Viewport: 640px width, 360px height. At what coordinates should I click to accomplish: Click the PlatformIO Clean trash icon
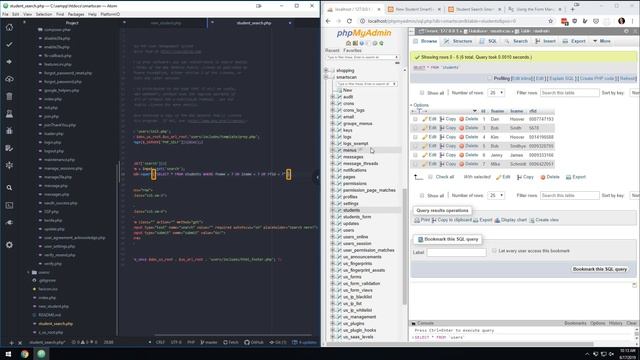tap(9, 96)
